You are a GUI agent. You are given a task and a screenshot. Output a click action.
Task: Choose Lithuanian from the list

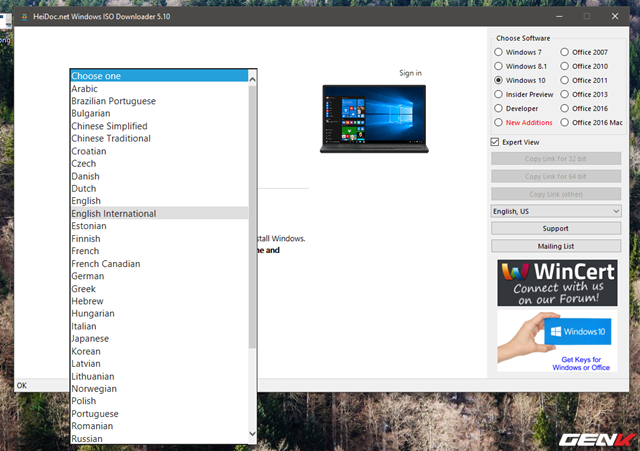pos(159,376)
